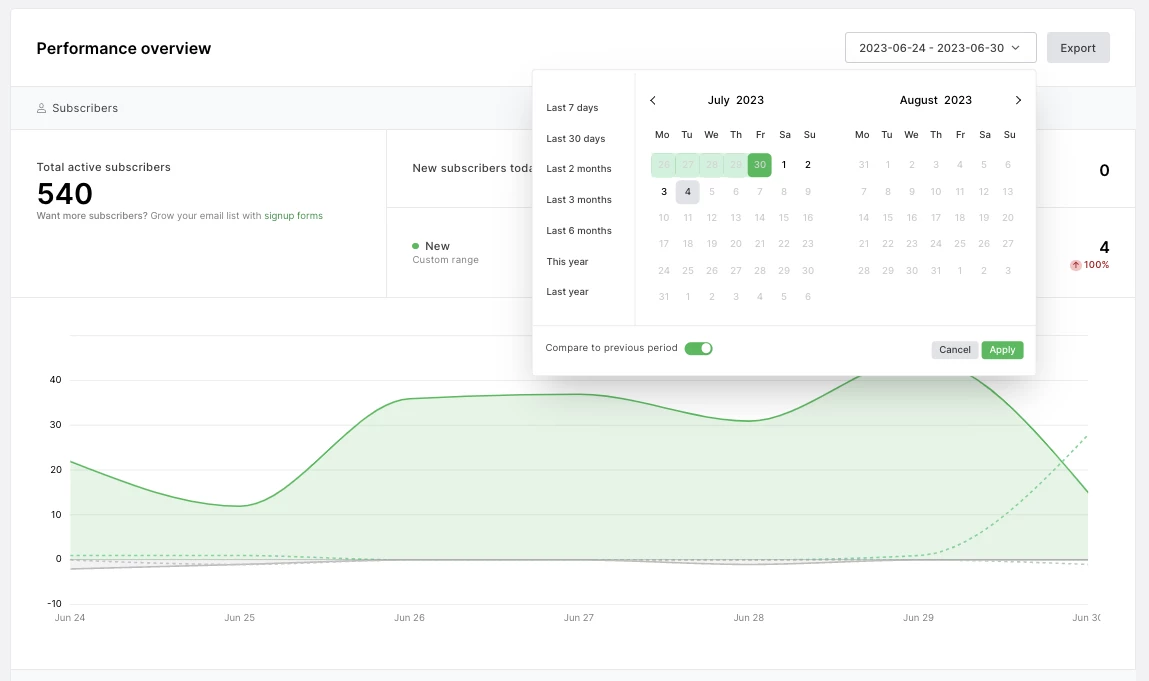1149x681 pixels.
Task: Open the signup forms link
Action: pos(293,216)
